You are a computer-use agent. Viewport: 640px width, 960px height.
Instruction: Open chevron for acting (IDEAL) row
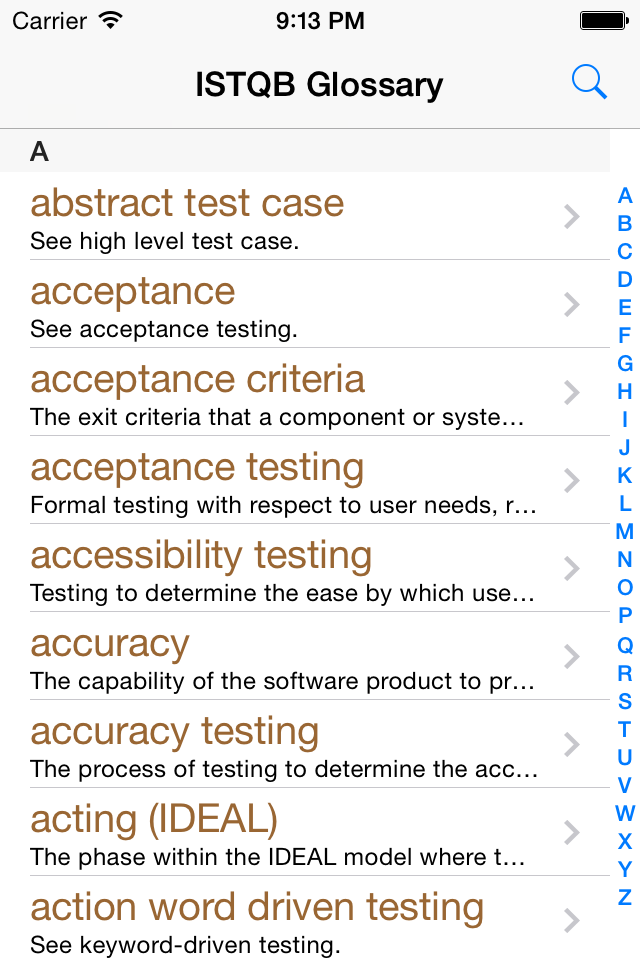coord(571,833)
